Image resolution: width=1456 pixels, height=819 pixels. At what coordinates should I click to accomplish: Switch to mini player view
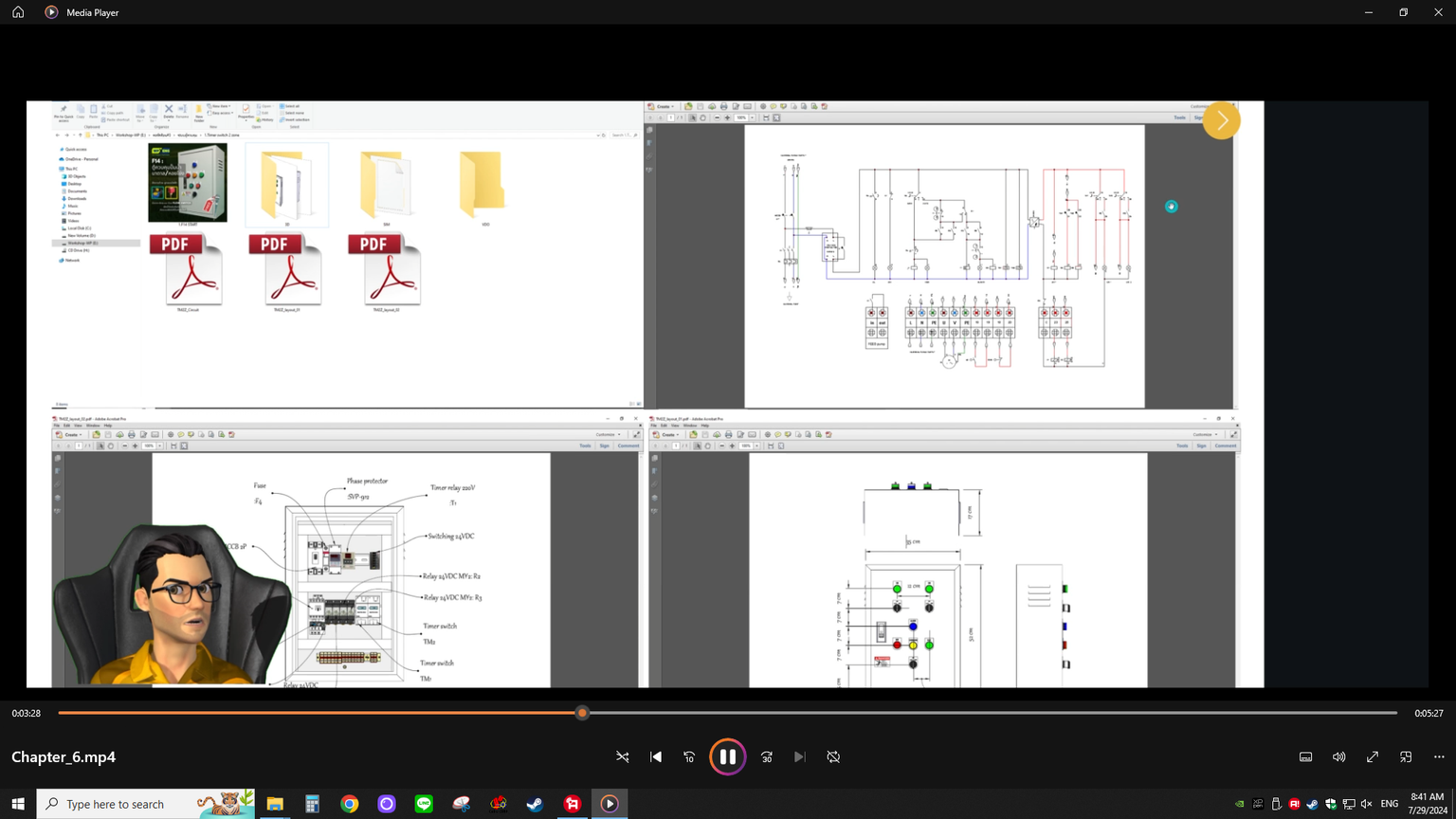tap(1406, 756)
